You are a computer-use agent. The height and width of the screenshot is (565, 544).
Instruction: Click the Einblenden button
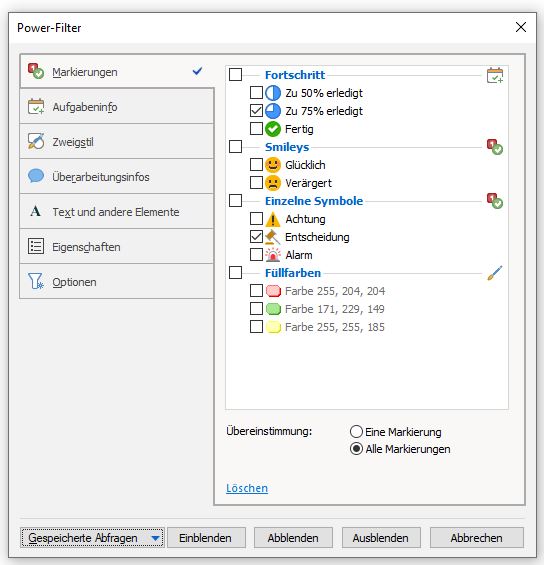coord(206,538)
